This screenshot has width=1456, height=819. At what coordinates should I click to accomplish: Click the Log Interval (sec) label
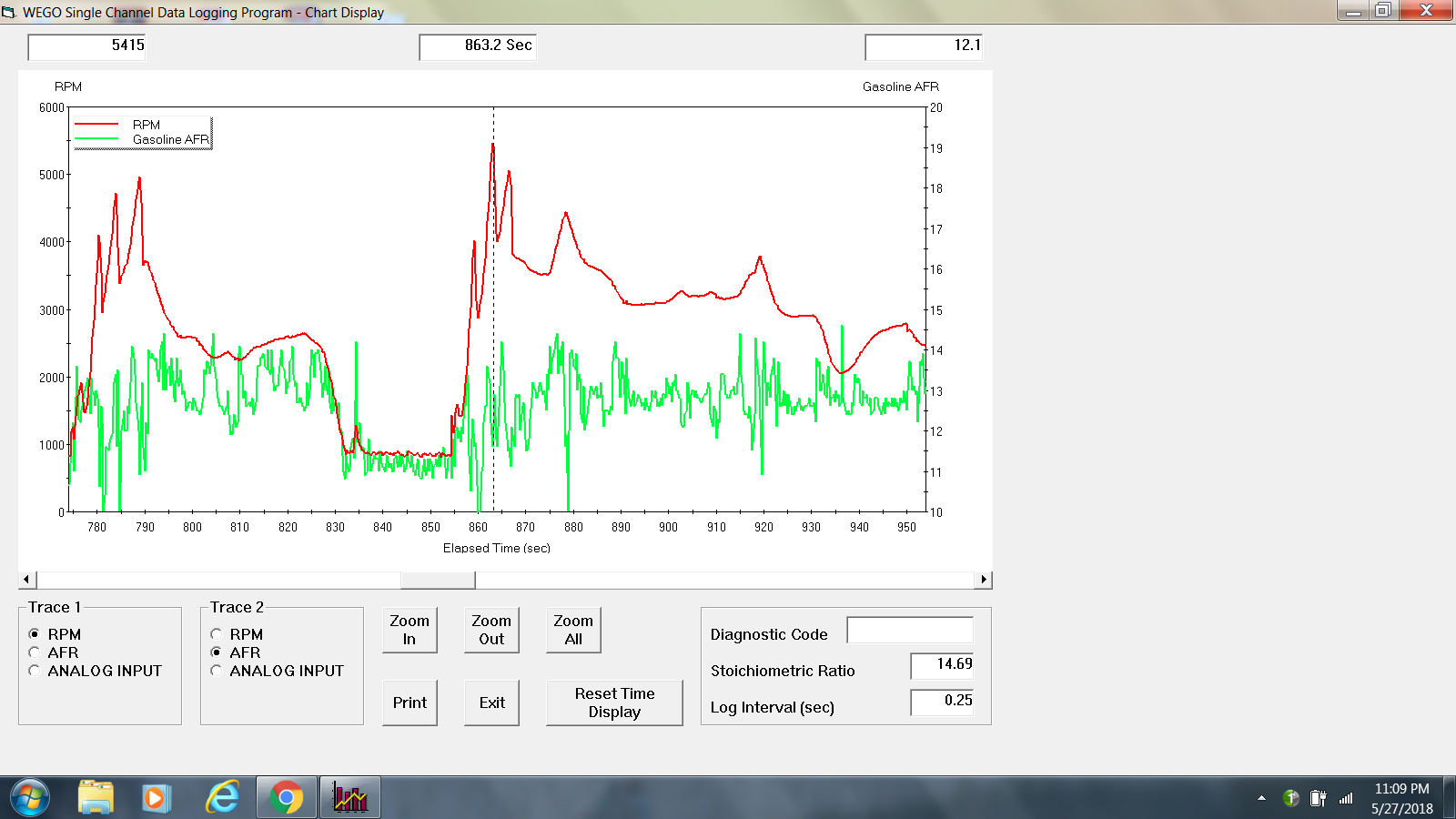(x=773, y=707)
